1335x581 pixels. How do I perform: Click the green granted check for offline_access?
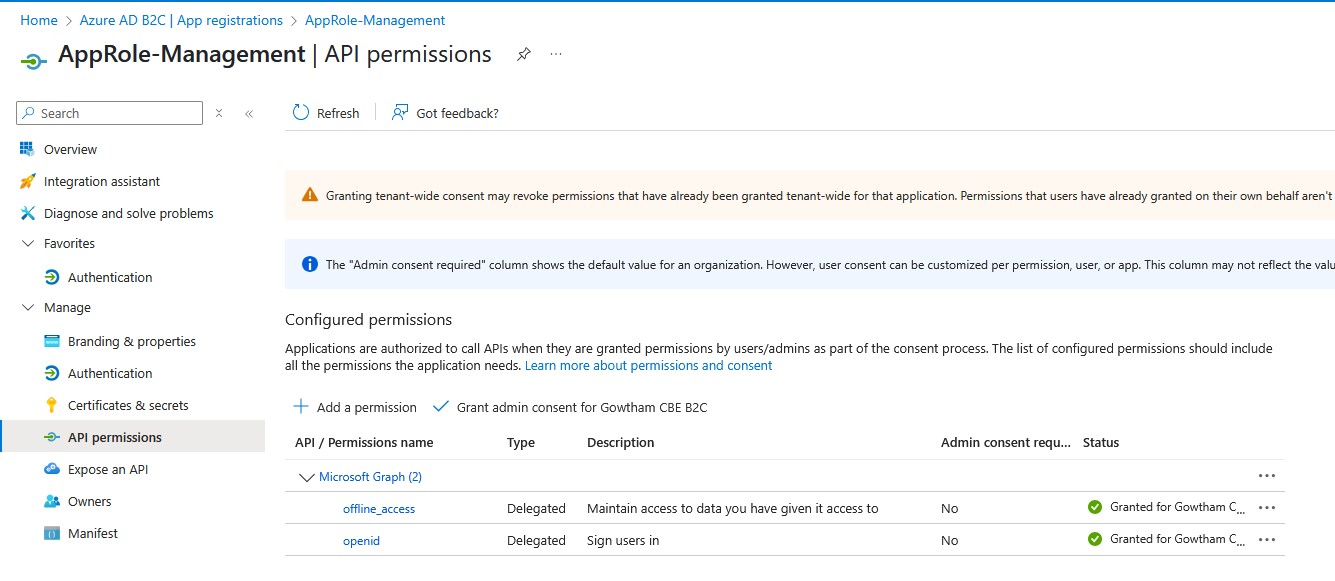tap(1095, 507)
